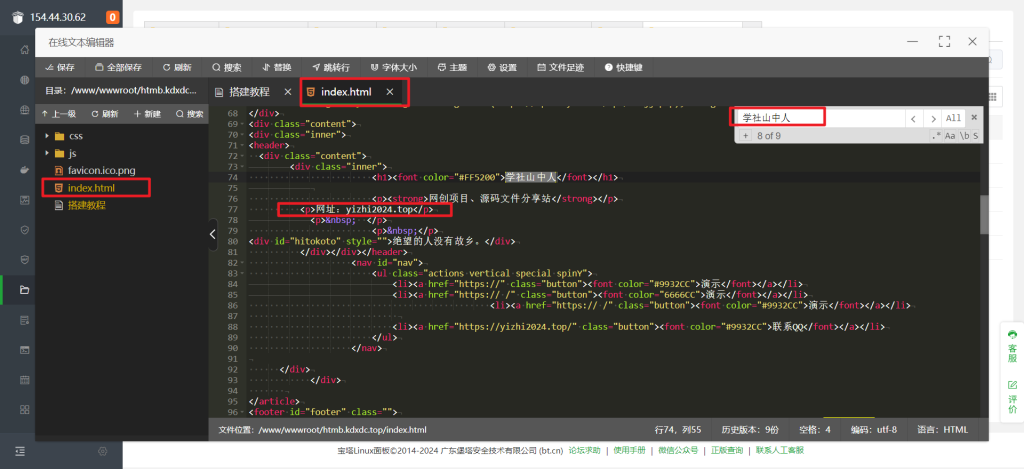The height and width of the screenshot is (469, 1024).
Task: Click the 保存 save toolbar button
Action: (59, 67)
